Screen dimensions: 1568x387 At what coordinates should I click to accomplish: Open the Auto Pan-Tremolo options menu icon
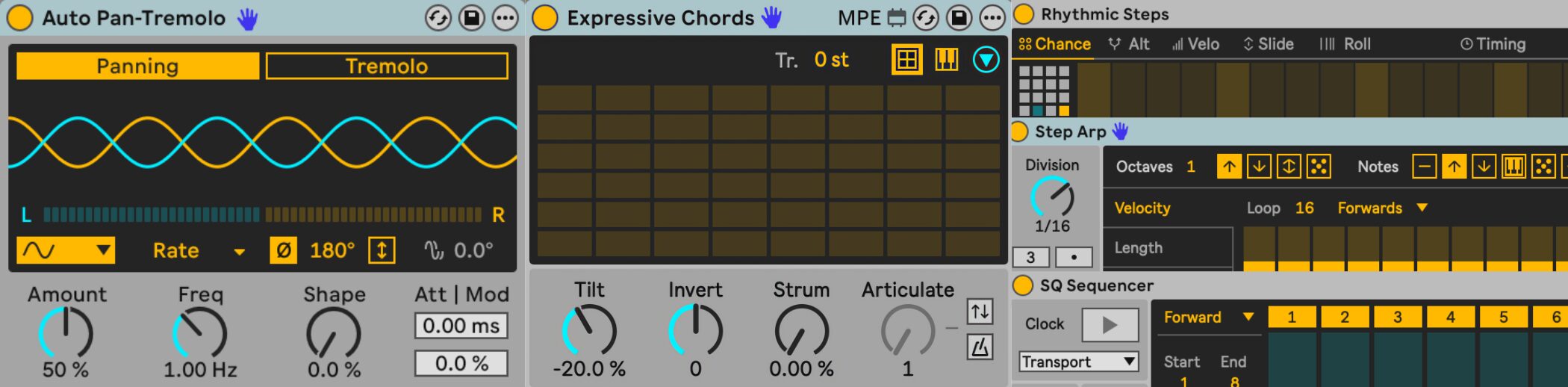(505, 17)
